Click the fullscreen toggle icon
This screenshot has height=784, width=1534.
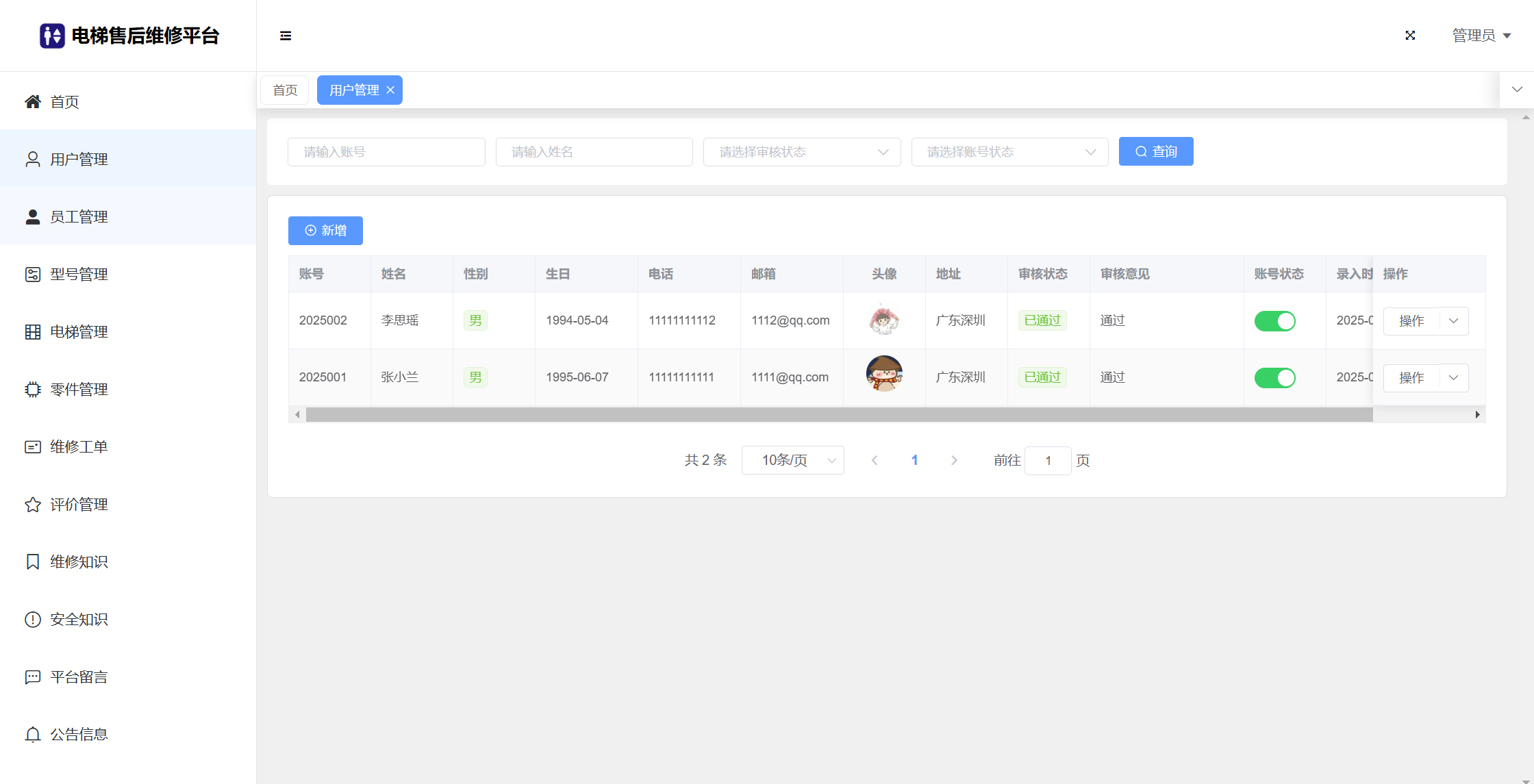click(x=1410, y=36)
